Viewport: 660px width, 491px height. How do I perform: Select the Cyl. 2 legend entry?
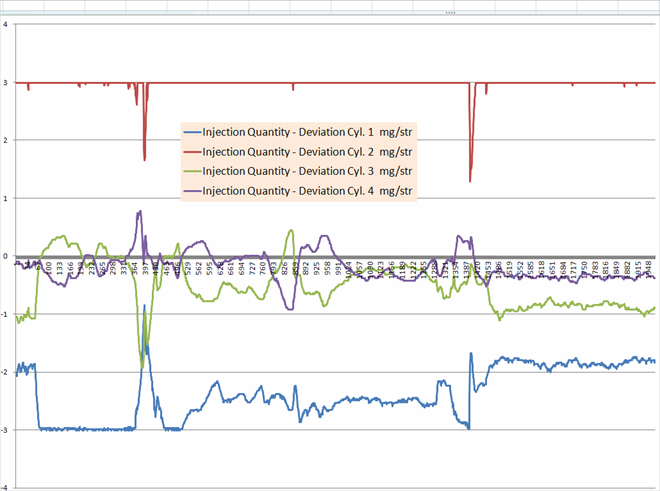(x=298, y=152)
